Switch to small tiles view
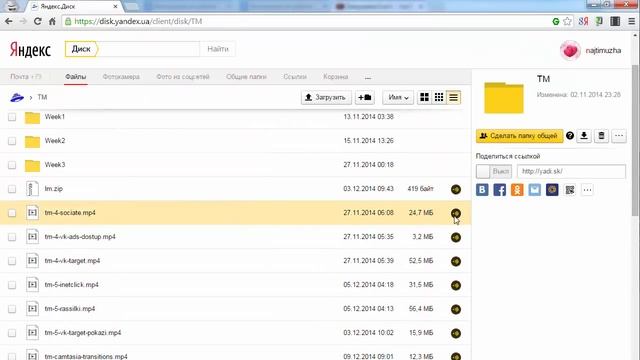 439,97
